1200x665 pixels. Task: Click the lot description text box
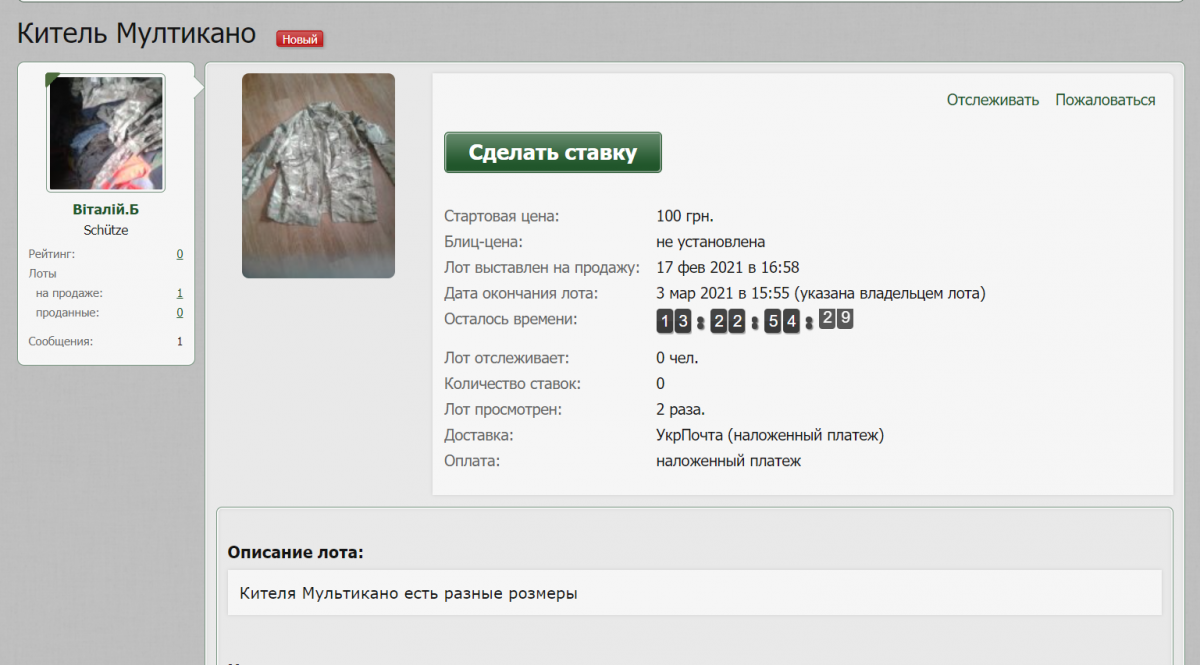point(694,593)
